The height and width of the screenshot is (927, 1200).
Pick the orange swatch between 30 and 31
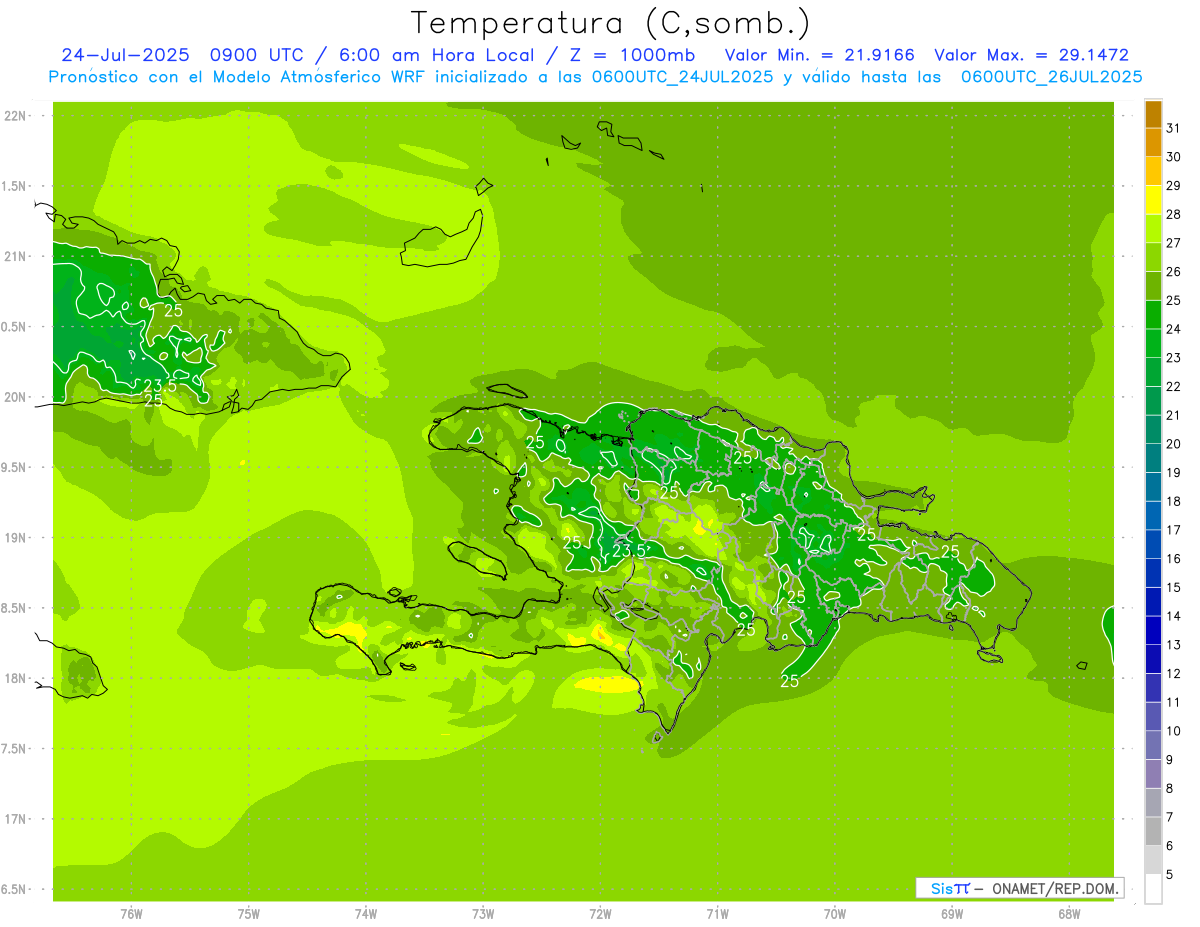(x=1153, y=142)
